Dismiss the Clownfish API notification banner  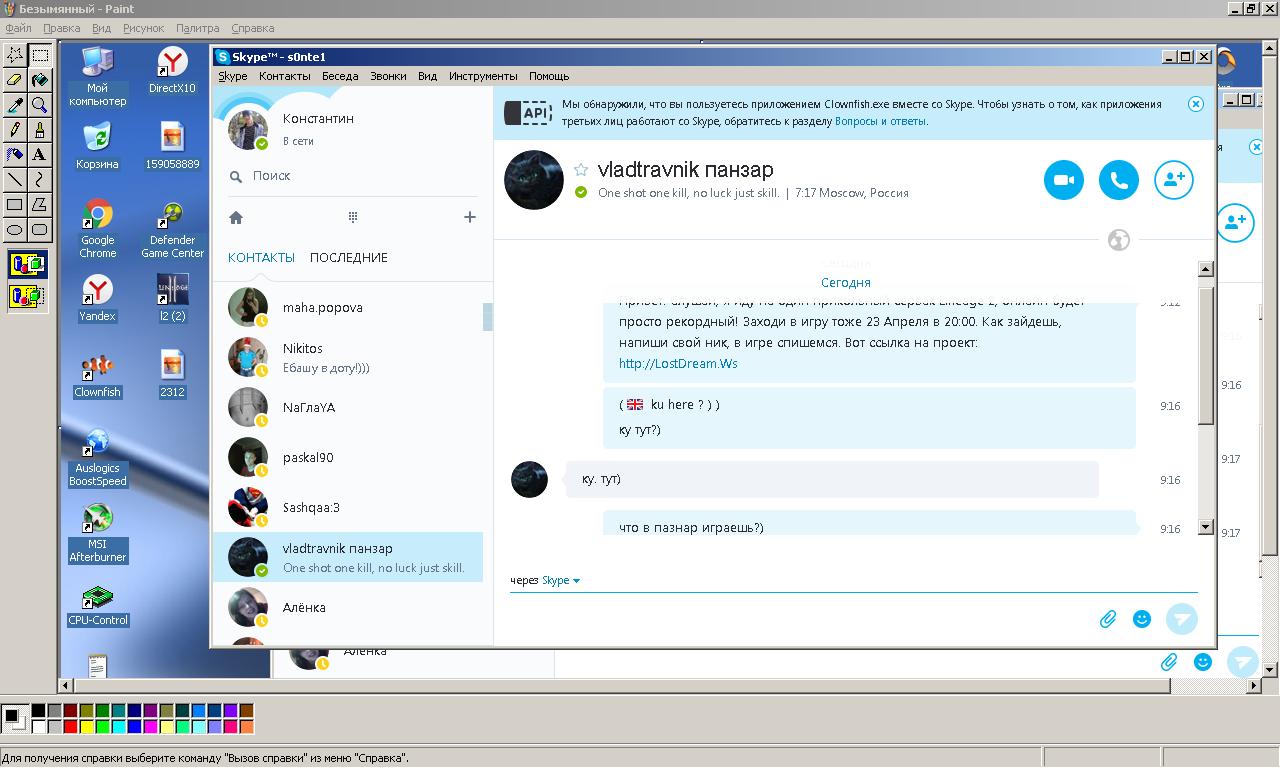click(x=1196, y=104)
